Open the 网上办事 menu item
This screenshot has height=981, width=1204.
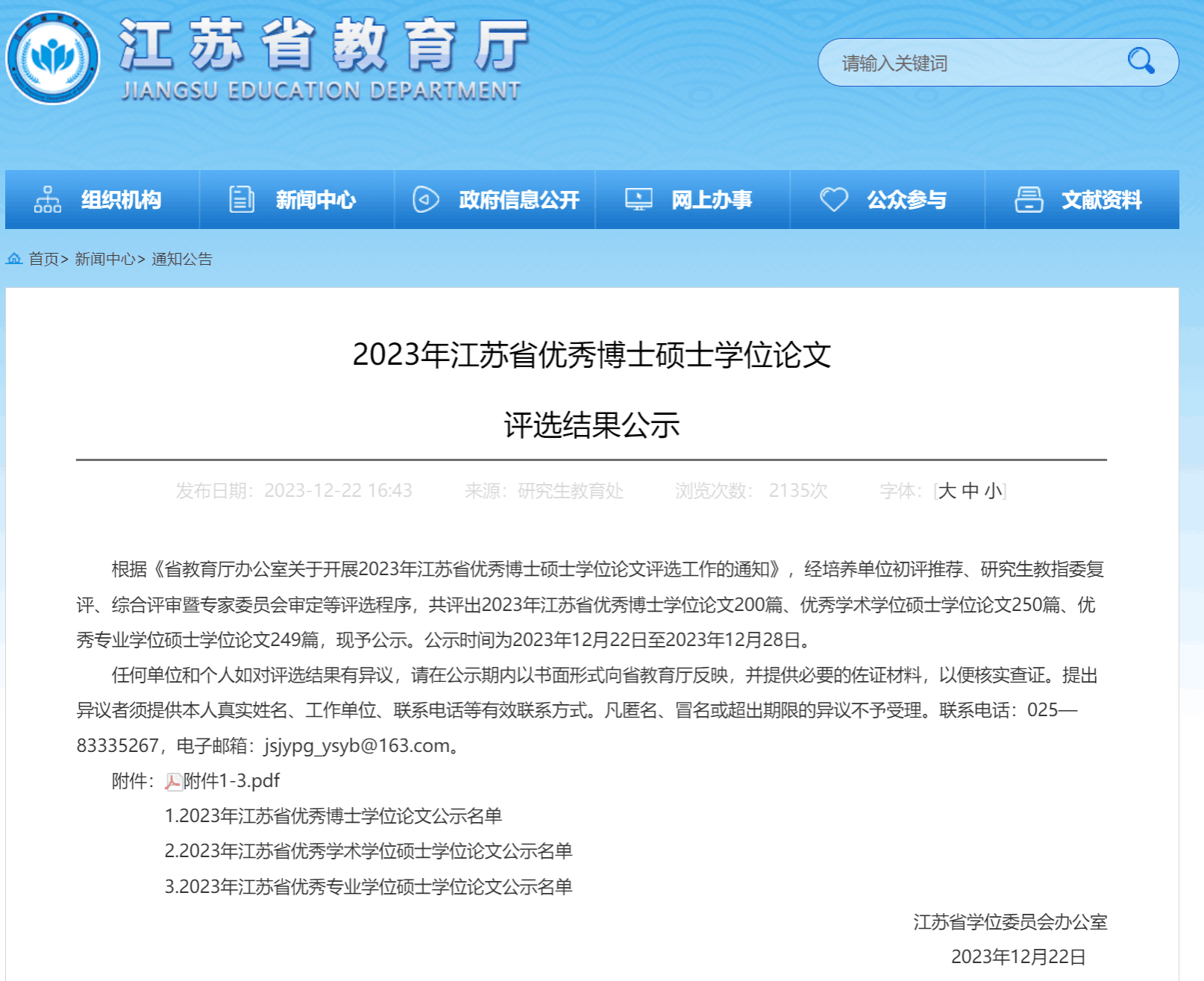coord(711,200)
